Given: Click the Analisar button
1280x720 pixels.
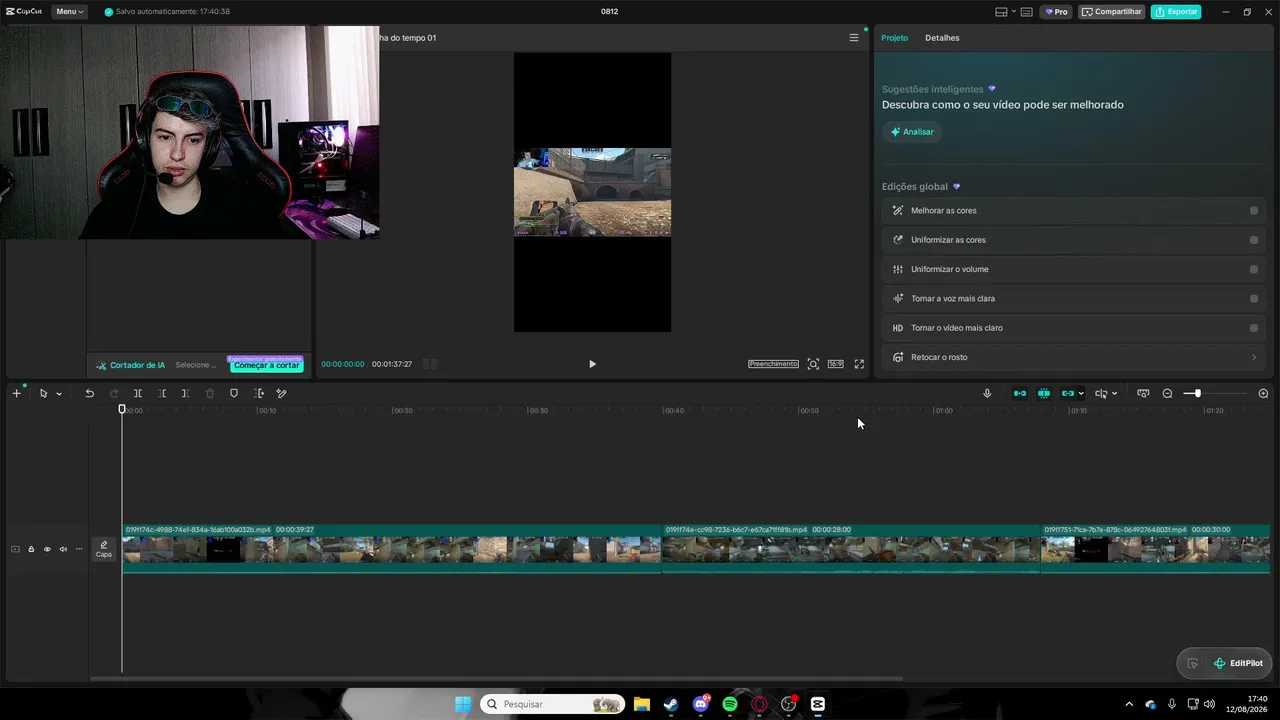Looking at the screenshot, I should (x=912, y=132).
